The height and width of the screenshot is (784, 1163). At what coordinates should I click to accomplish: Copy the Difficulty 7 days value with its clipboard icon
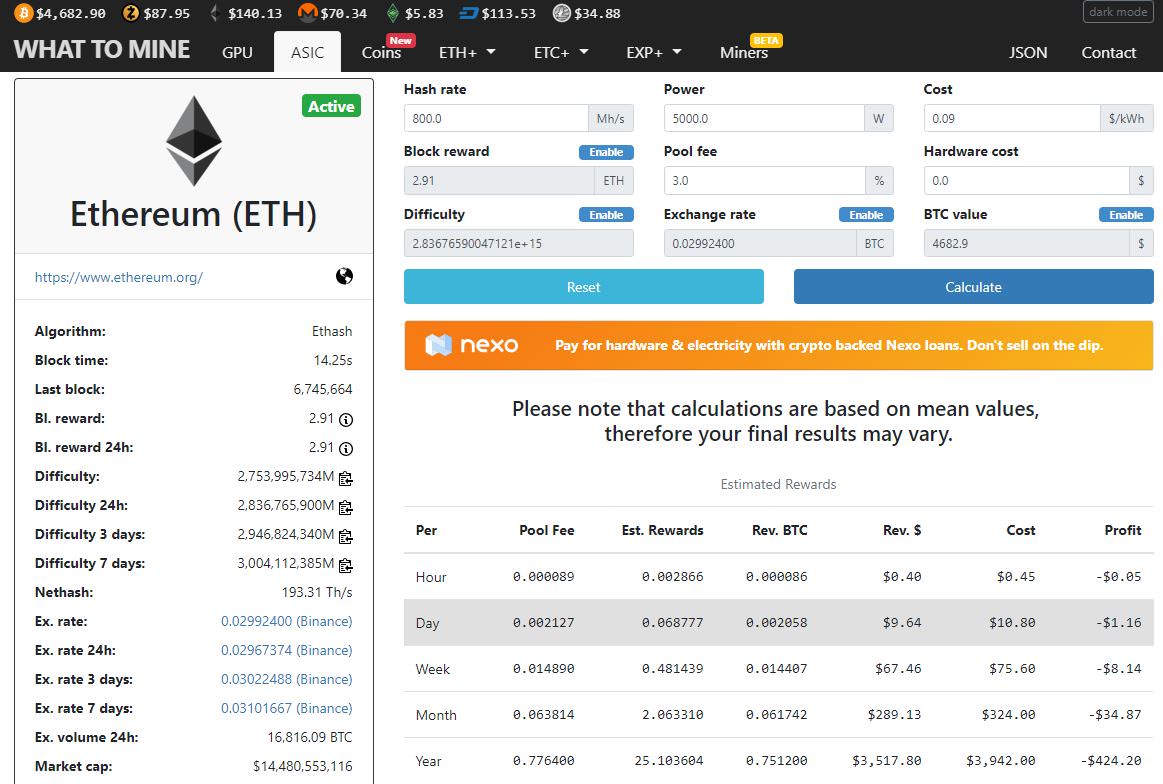(x=346, y=565)
